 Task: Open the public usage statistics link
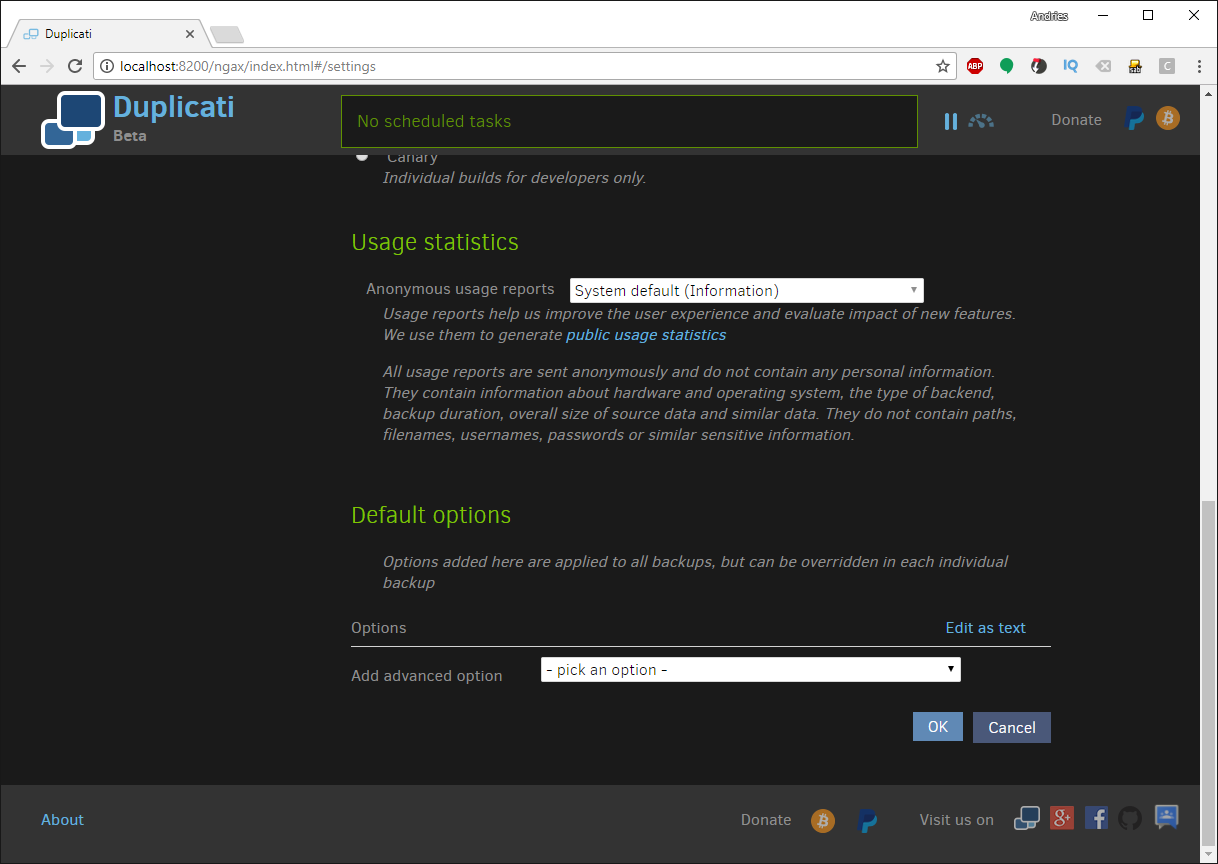tap(646, 335)
